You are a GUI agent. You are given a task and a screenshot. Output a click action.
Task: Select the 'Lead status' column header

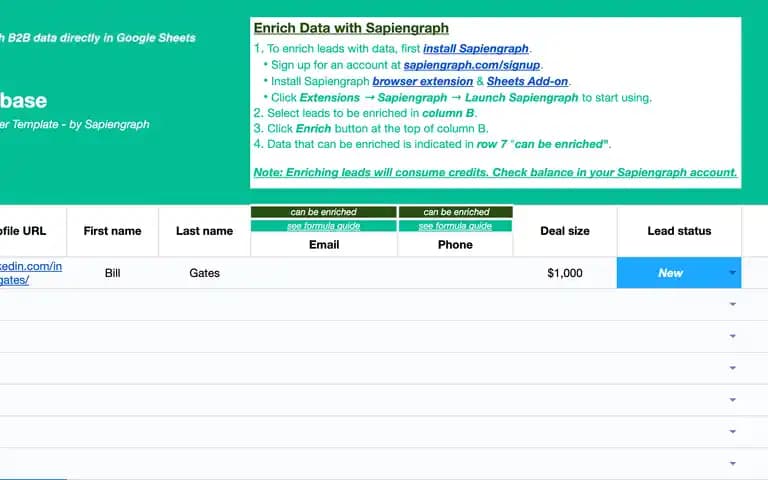(x=679, y=231)
